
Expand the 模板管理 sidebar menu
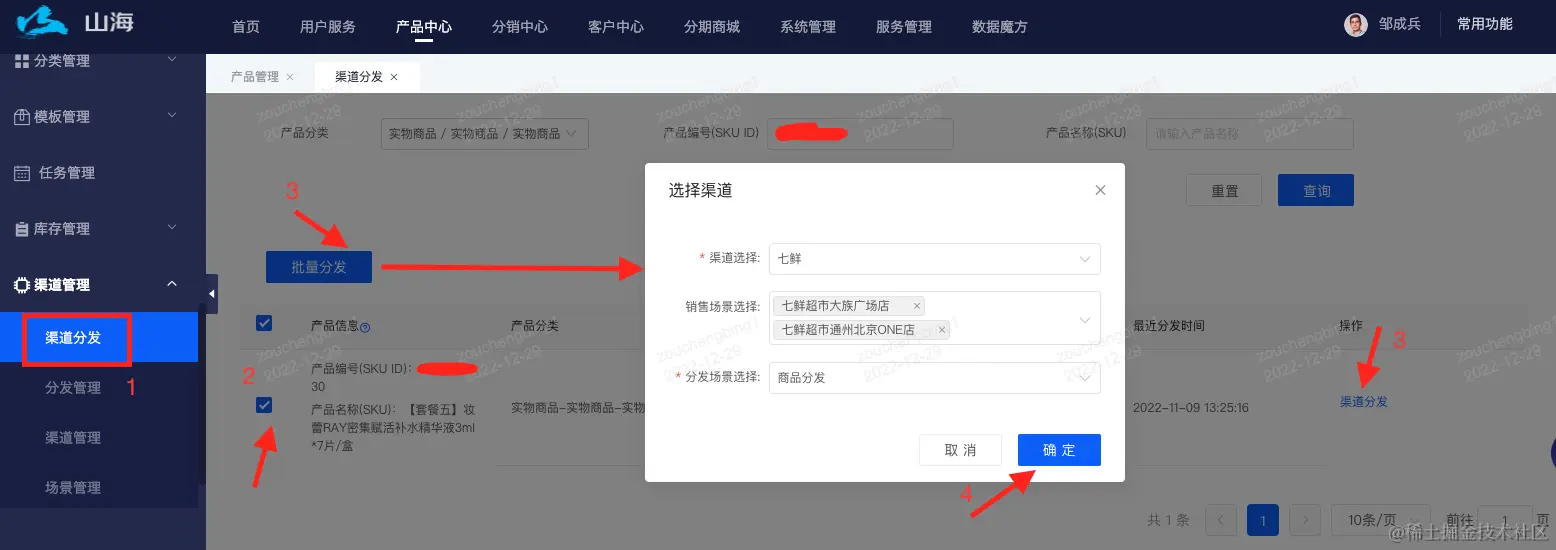[x=172, y=116]
